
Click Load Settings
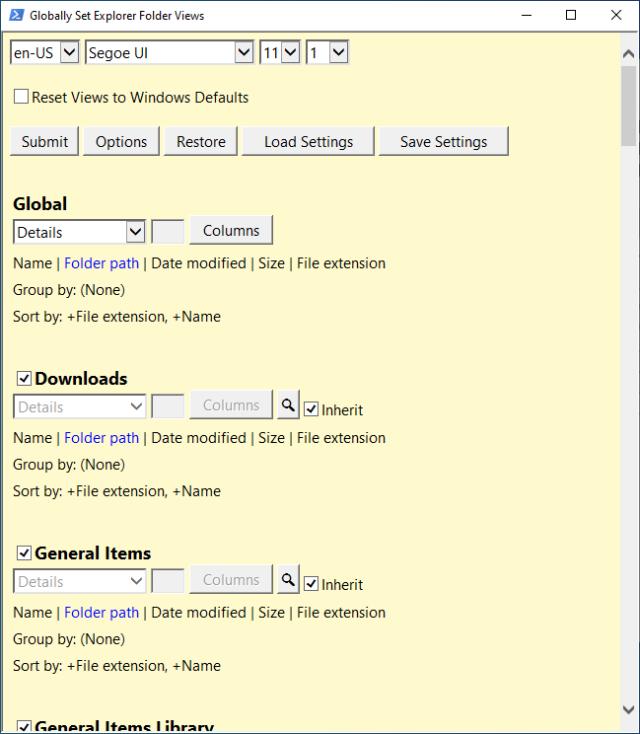[308, 142]
